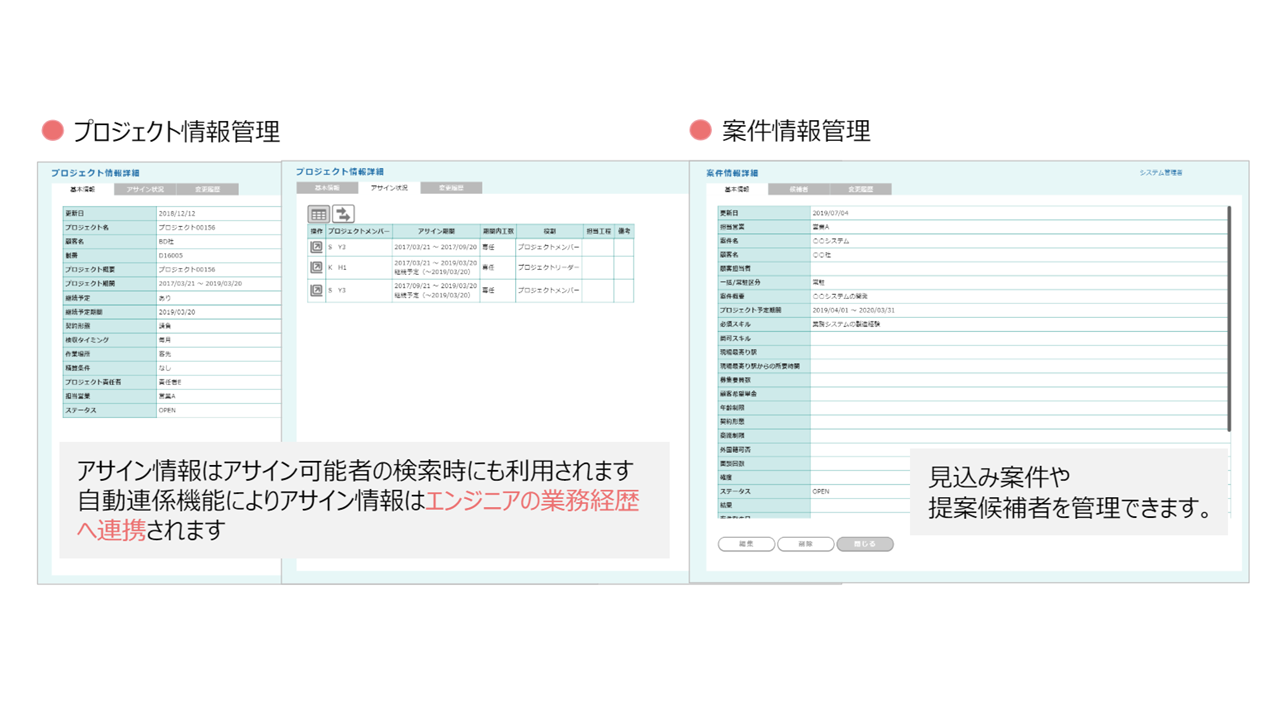
Task: Click the プロジェクトリーダー role cell
Action: tap(549, 268)
